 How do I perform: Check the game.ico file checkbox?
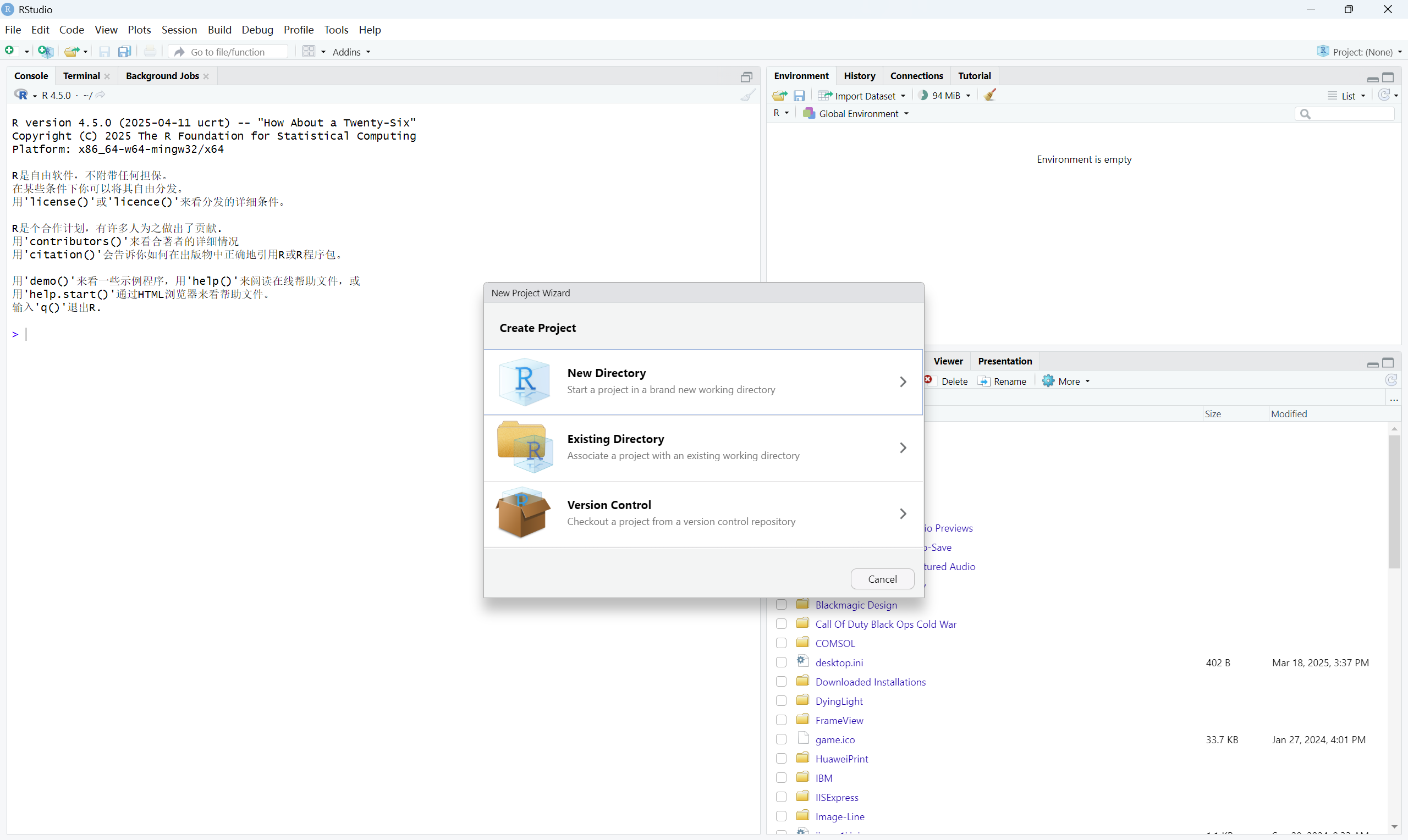(782, 739)
